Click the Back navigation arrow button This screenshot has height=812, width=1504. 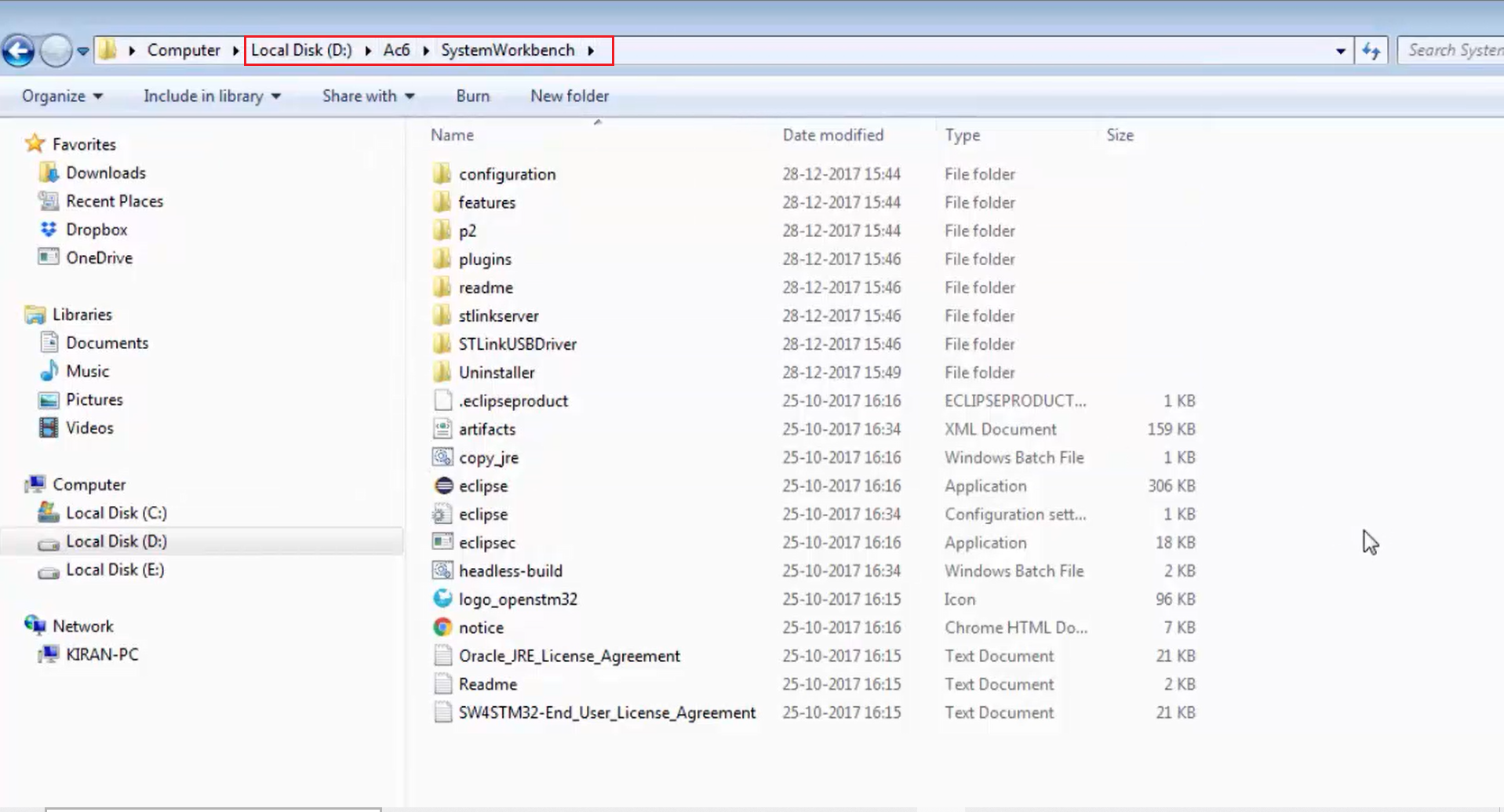pyautogui.click(x=18, y=52)
